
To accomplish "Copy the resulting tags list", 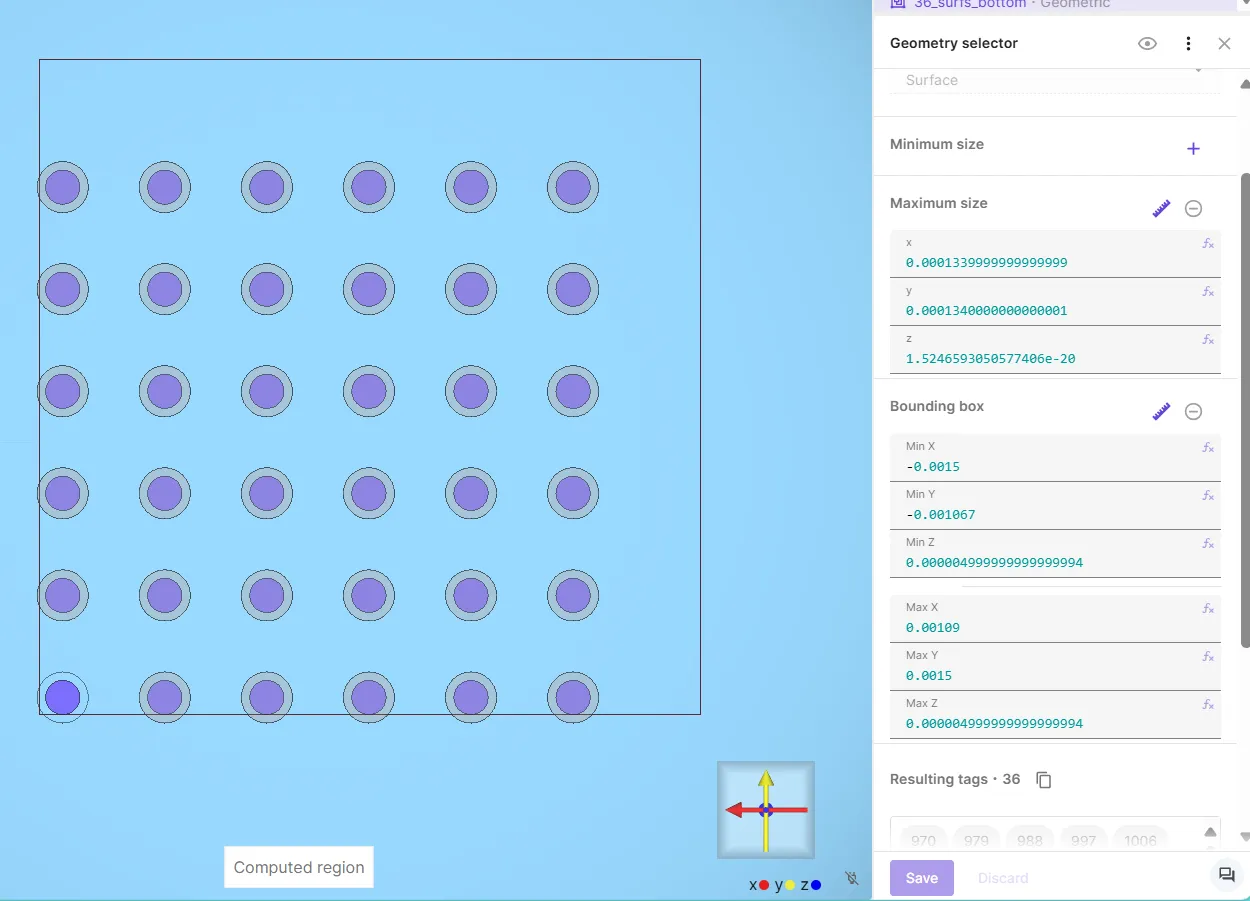I will (1044, 780).
